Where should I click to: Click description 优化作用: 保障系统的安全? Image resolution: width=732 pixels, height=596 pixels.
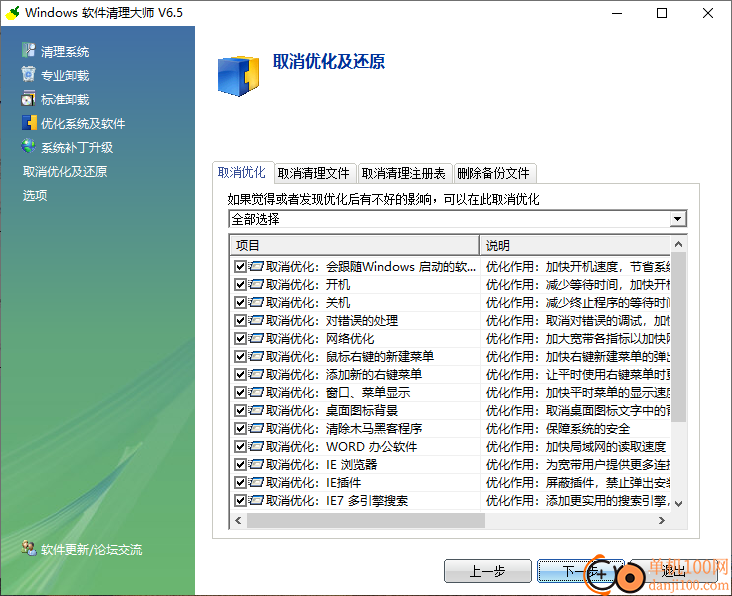point(558,428)
